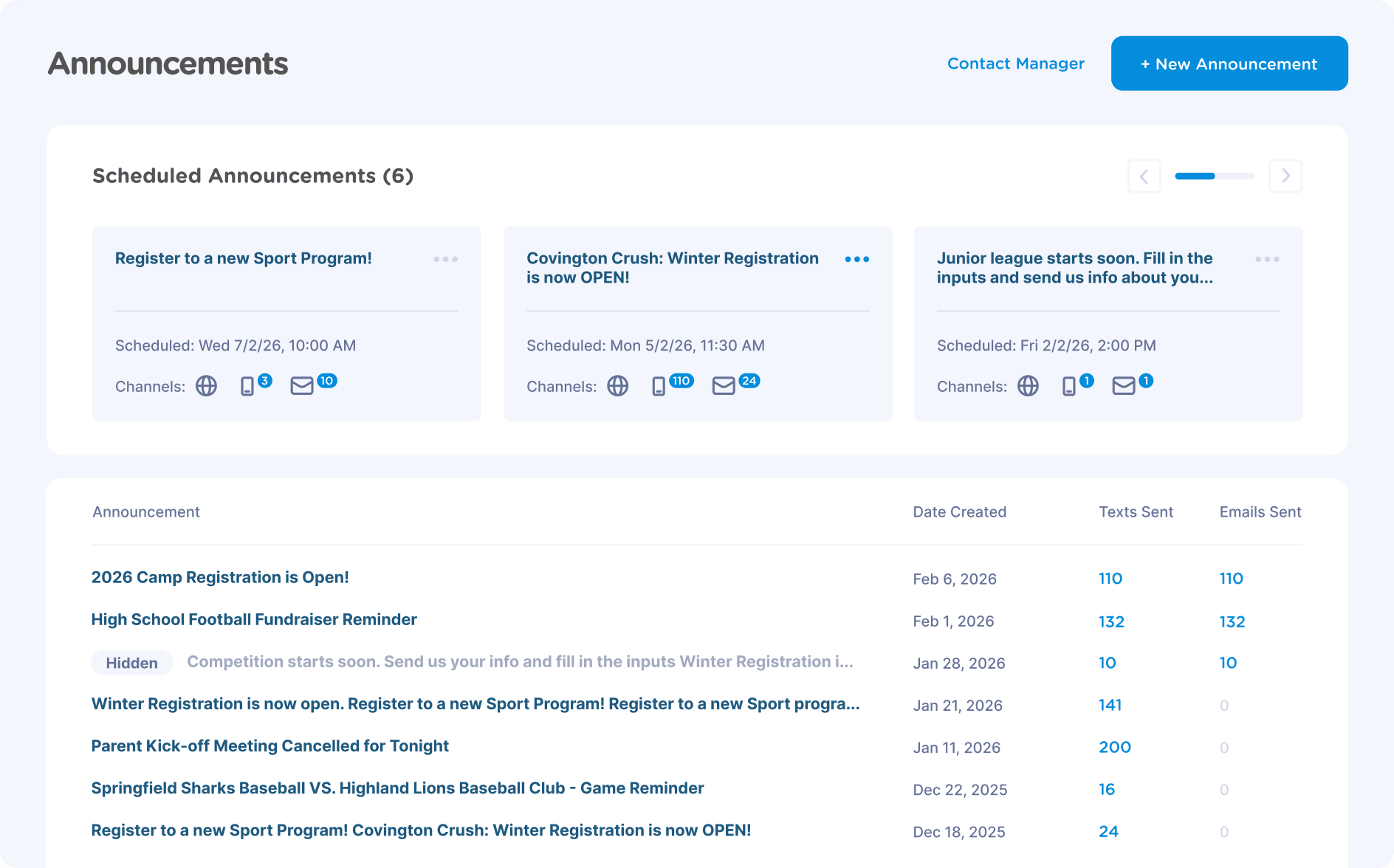Click text channel phone icon on Register to a new Sport Program card
This screenshot has height=868, width=1394.
point(247,386)
